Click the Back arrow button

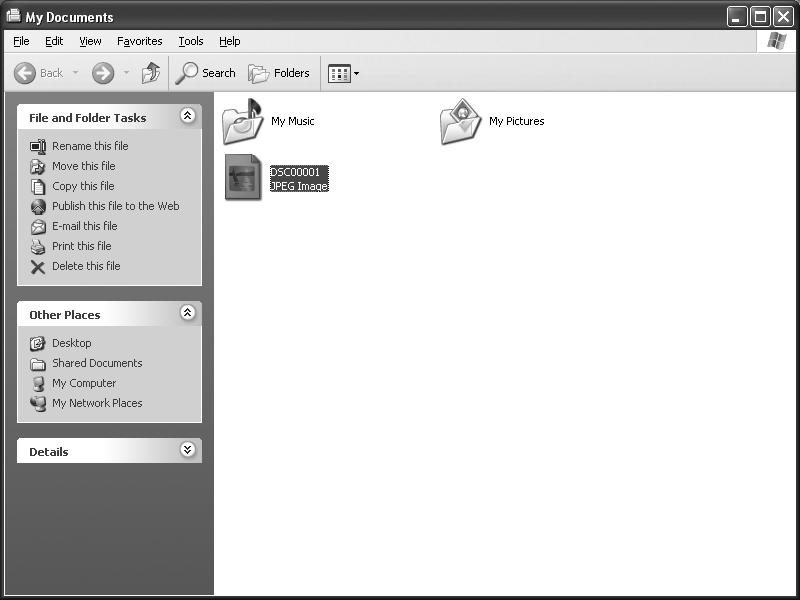click(x=24, y=73)
